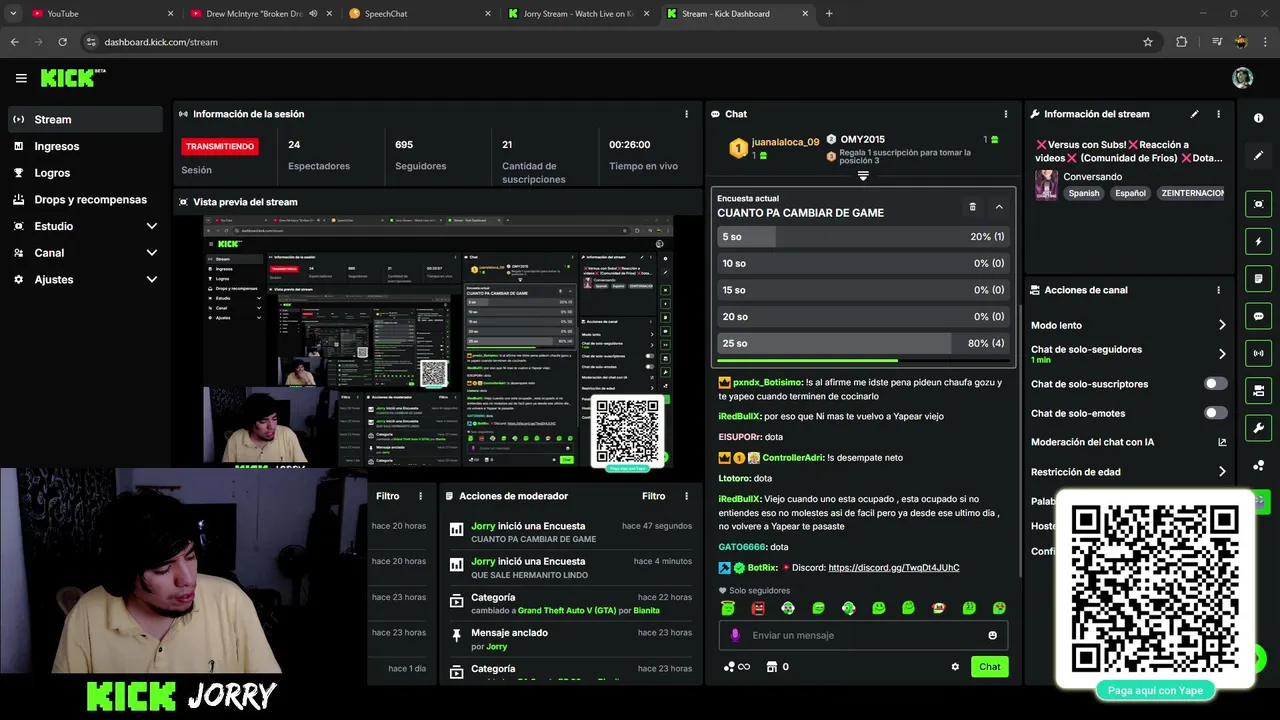Open stream information panel options

tap(1218, 114)
